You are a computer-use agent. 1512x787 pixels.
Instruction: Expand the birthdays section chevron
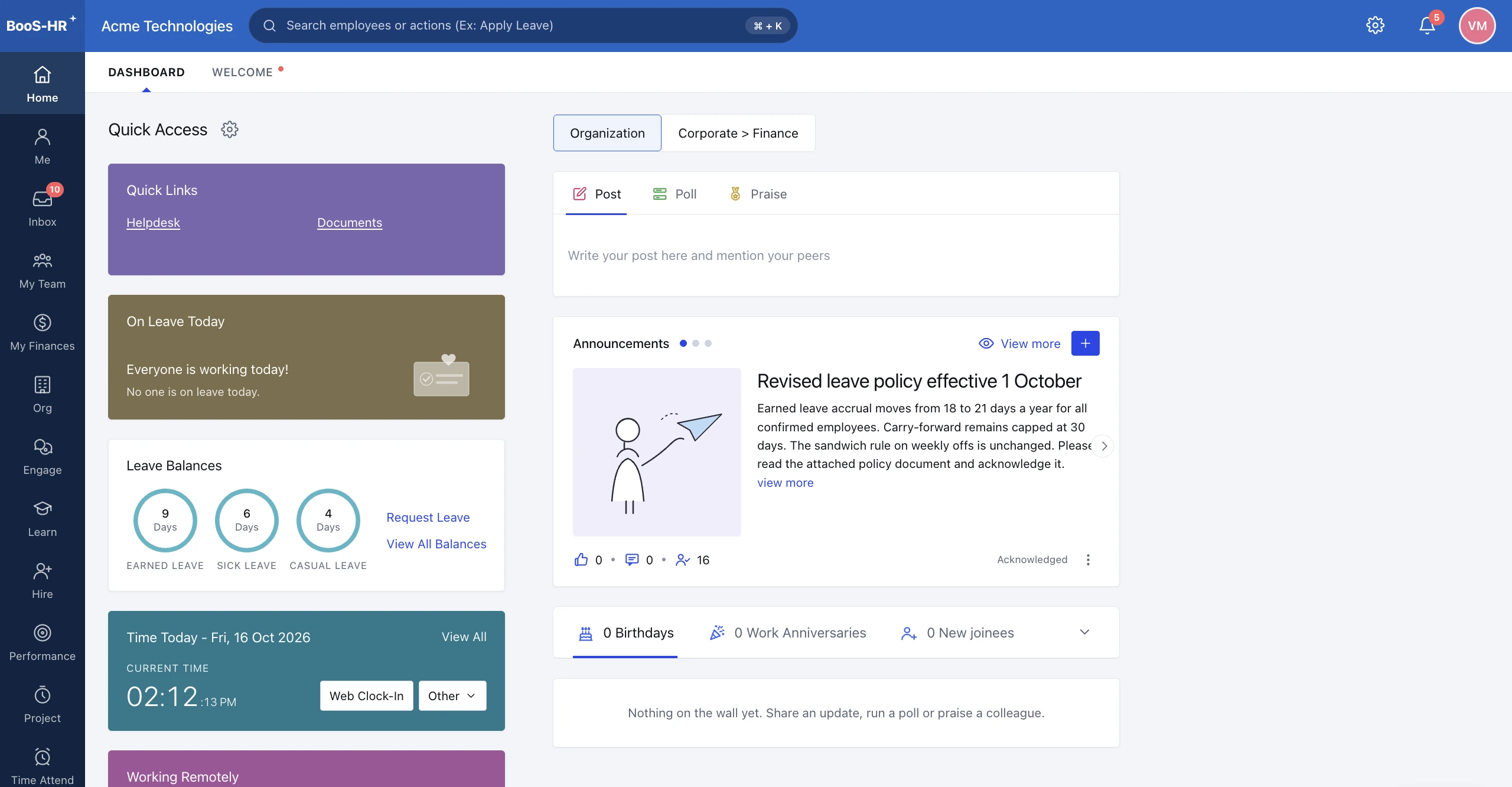1084,632
